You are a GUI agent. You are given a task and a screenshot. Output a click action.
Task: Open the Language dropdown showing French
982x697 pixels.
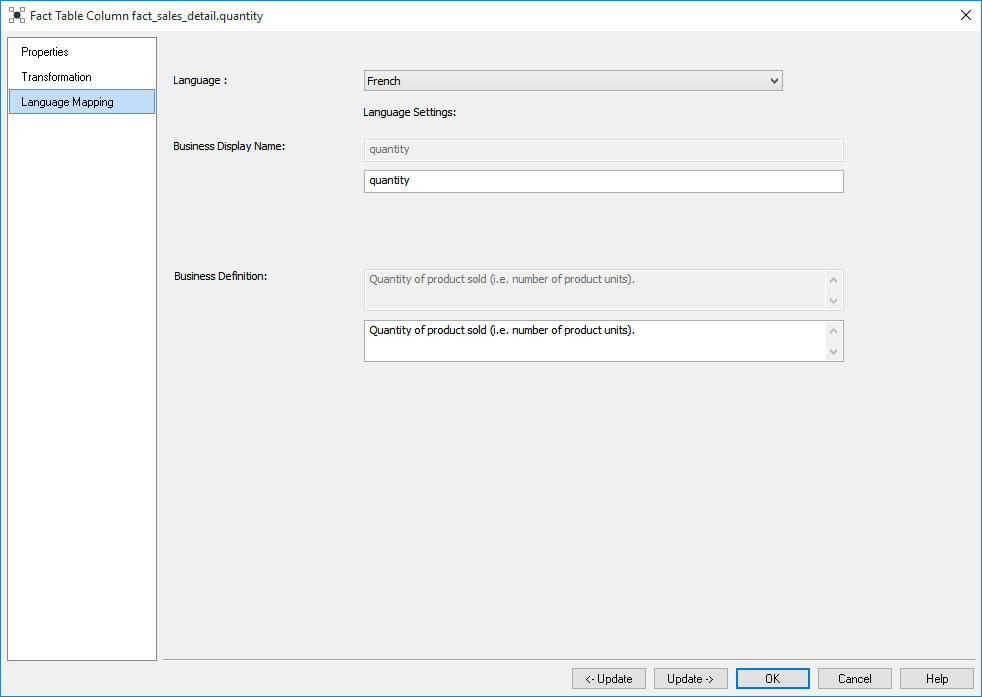tap(573, 81)
